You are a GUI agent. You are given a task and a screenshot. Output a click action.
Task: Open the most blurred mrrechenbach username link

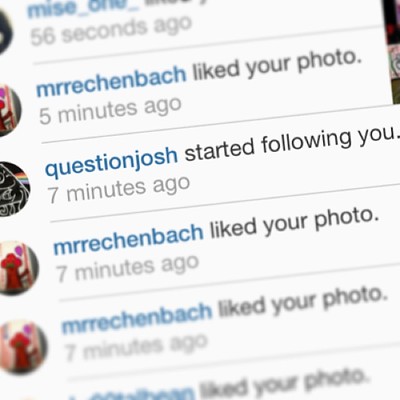(137, 317)
